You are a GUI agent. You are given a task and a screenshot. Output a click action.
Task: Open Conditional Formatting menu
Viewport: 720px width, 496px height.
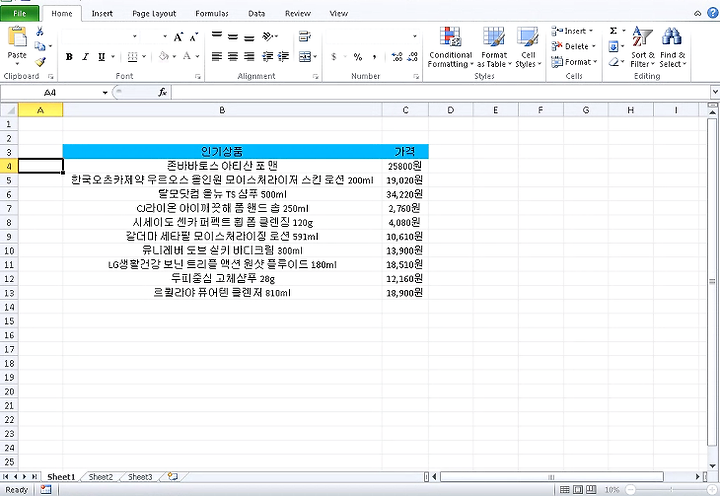450,48
